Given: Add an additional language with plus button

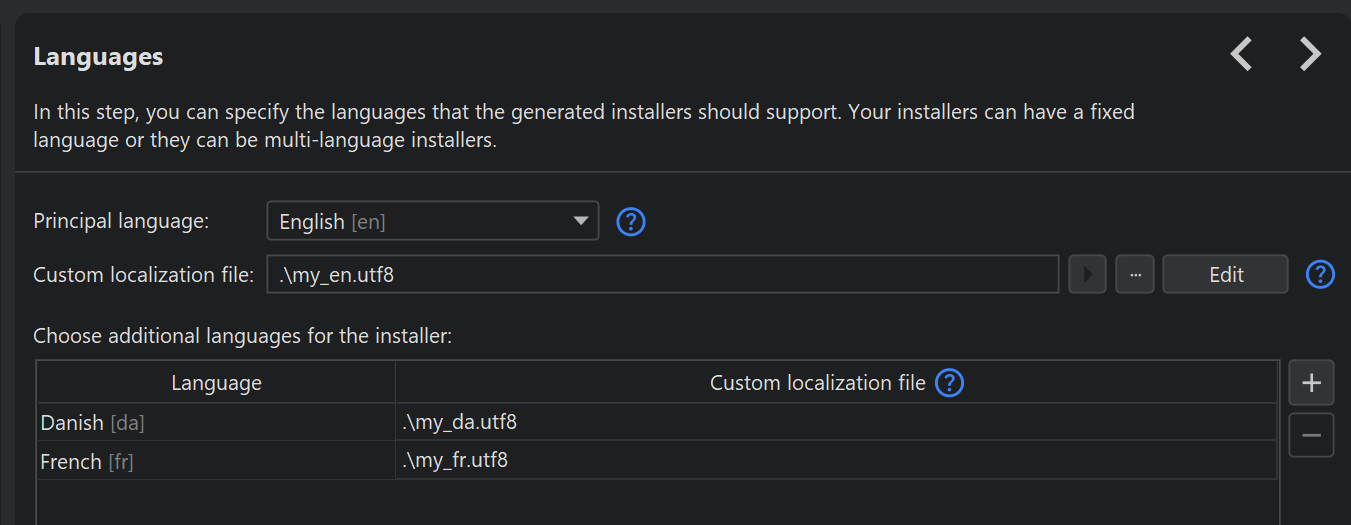Looking at the screenshot, I should coord(1311,382).
